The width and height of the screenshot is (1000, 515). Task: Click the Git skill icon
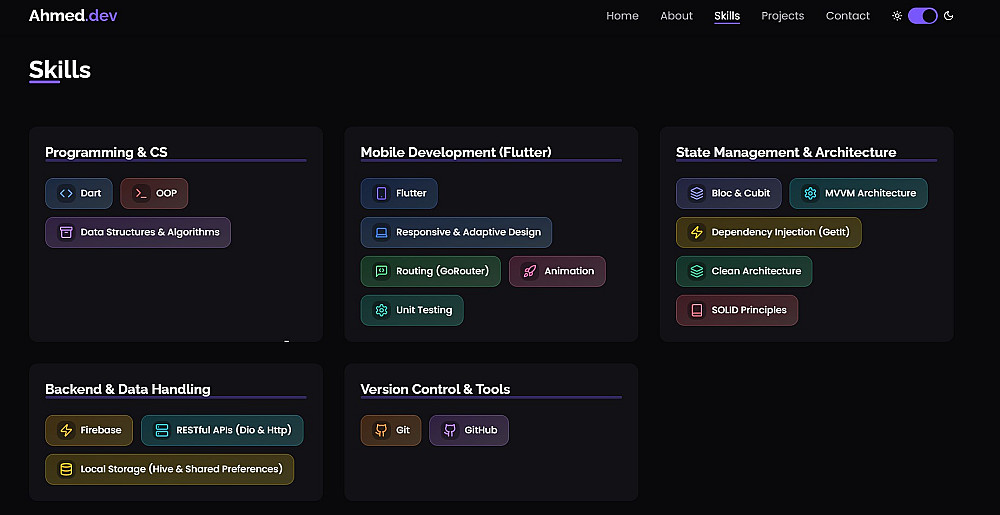pos(381,430)
